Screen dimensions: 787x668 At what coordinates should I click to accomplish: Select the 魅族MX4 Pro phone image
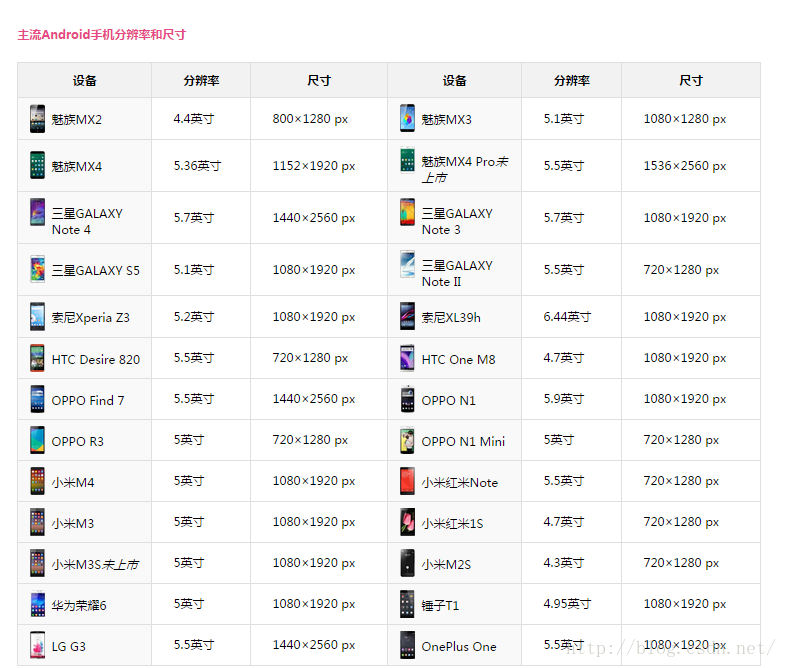[407, 160]
